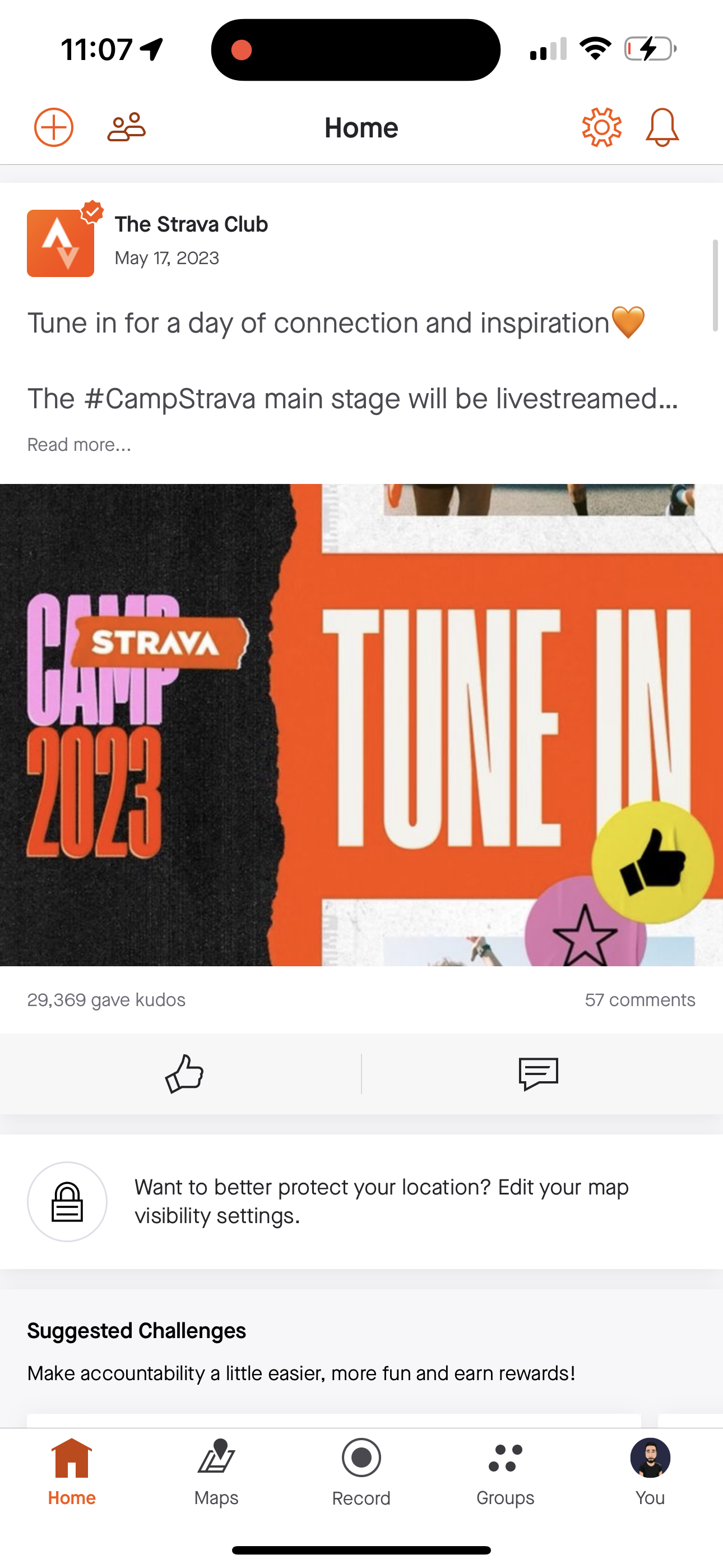The height and width of the screenshot is (1568, 723).
Task: Tap the plus circle add icon
Action: 54,127
